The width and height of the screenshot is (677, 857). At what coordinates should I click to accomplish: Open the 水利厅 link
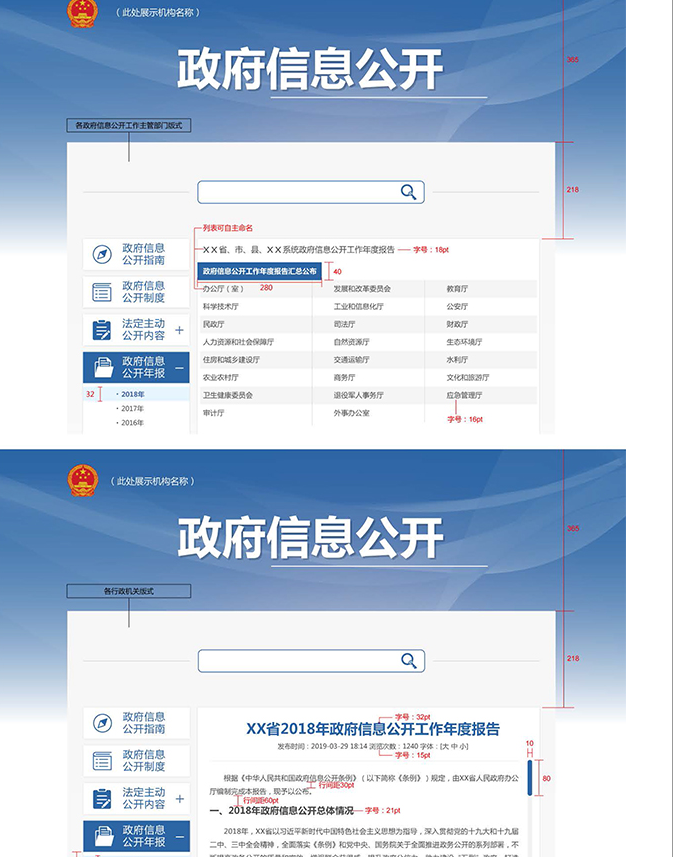click(x=457, y=360)
